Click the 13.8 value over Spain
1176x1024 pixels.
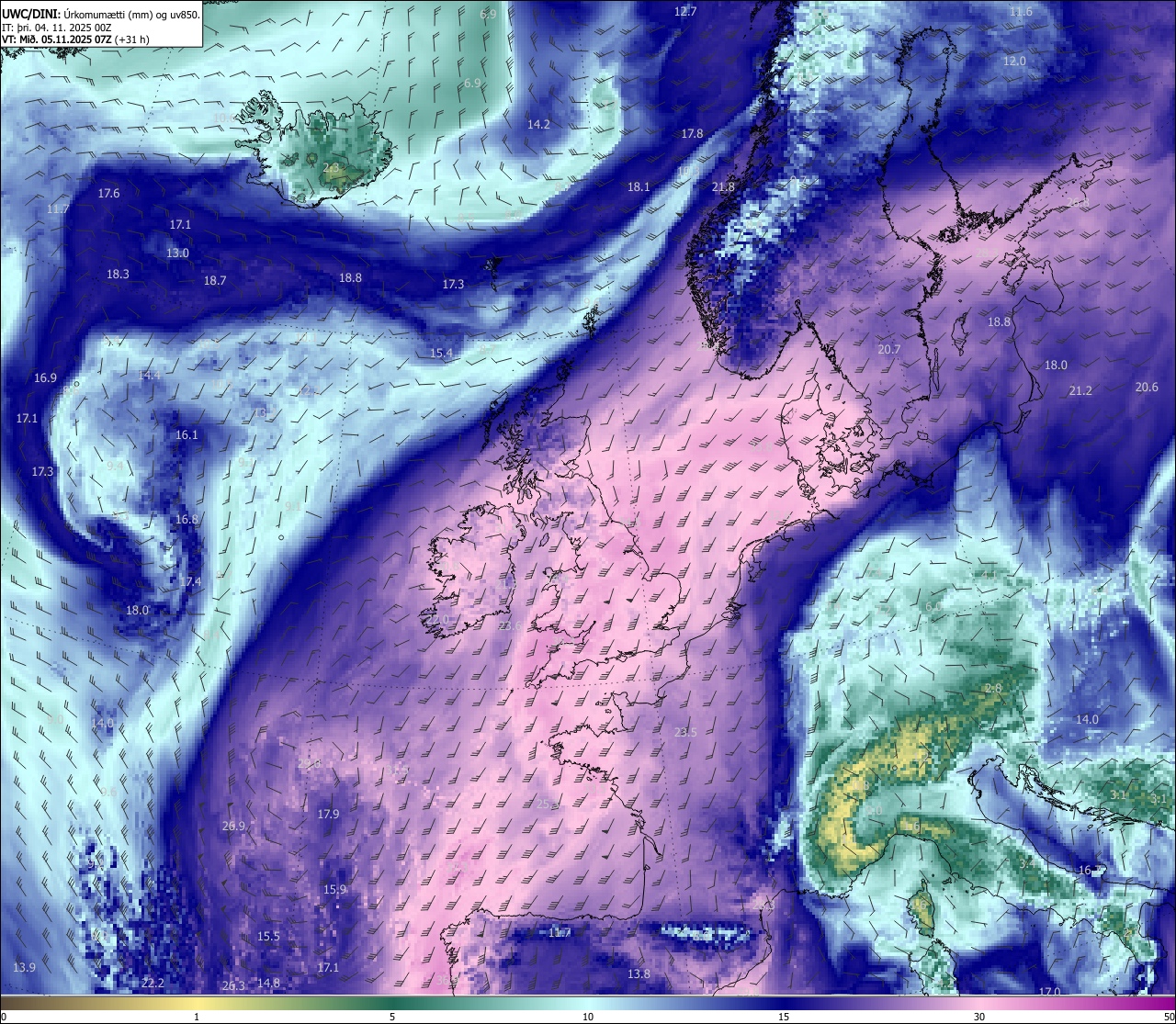[639, 974]
